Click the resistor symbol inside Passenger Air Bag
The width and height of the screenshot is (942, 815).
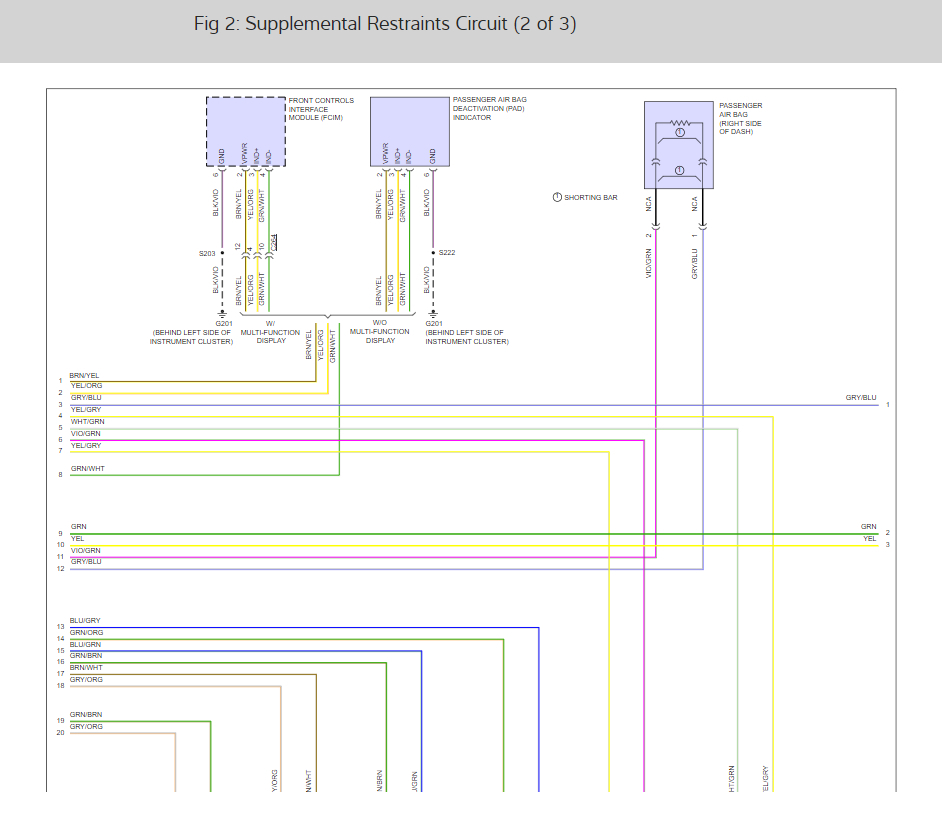pyautogui.click(x=679, y=123)
